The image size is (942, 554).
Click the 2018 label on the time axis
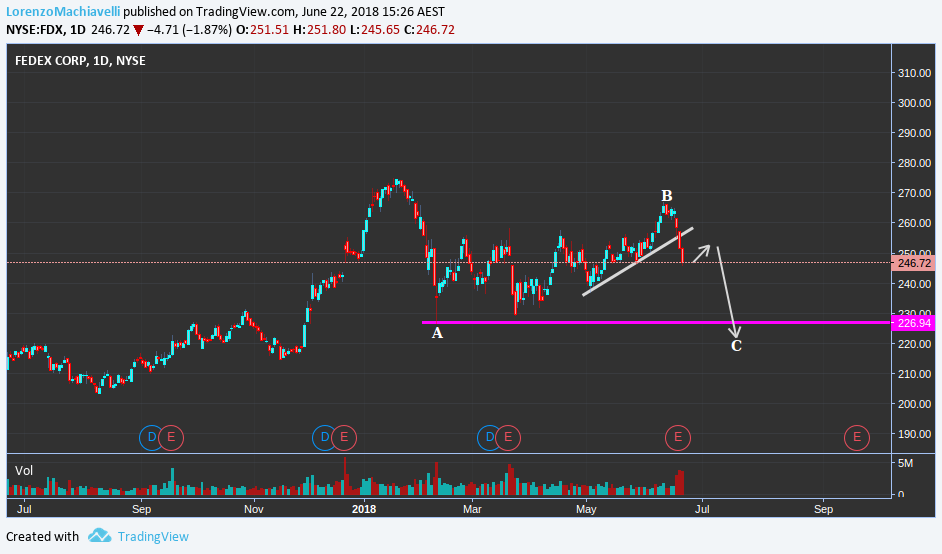point(363,509)
